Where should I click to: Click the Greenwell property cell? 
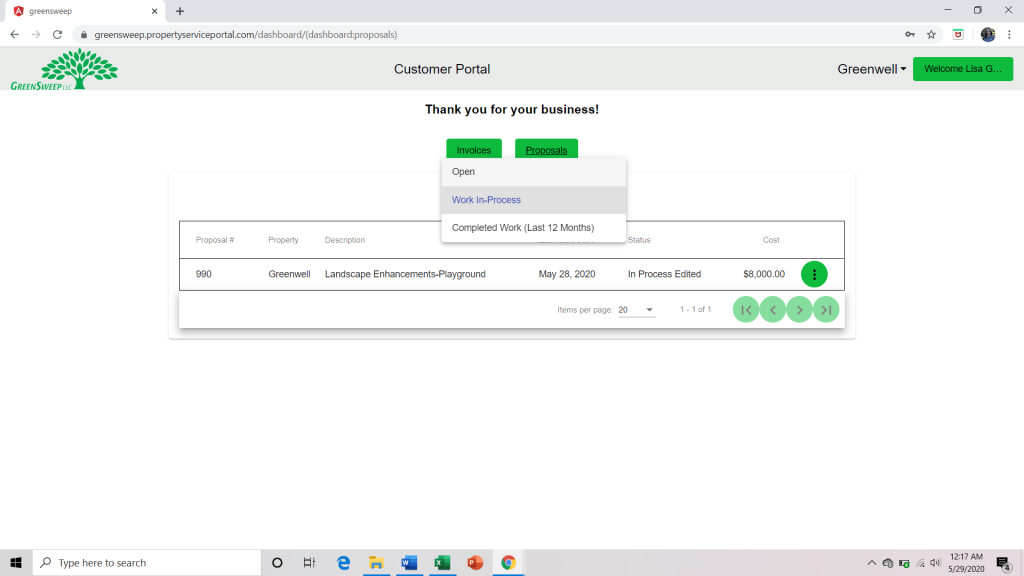(289, 274)
